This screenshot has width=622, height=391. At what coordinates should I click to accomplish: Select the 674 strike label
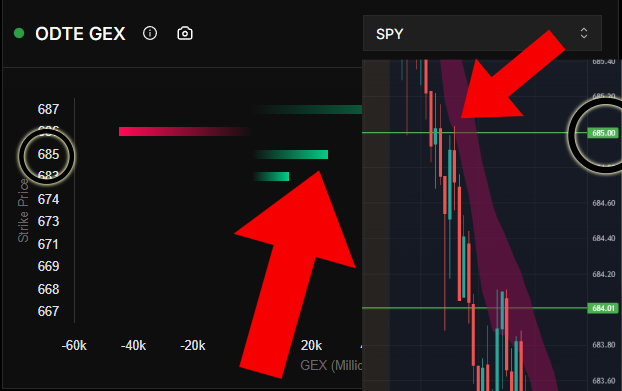[x=48, y=199]
